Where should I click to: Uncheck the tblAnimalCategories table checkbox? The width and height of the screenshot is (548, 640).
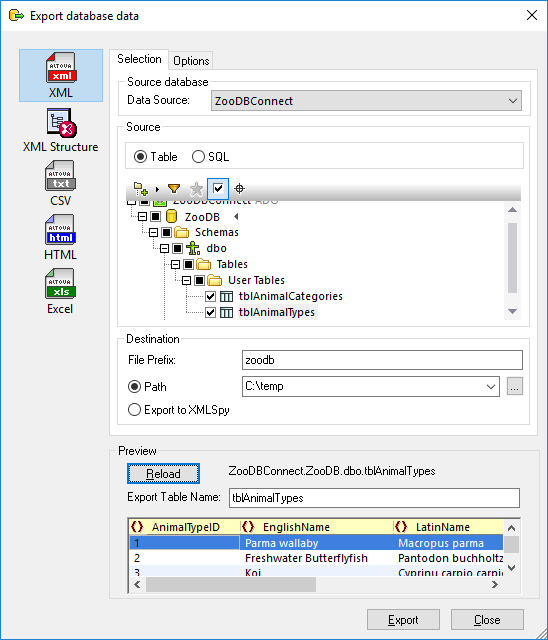[210, 296]
